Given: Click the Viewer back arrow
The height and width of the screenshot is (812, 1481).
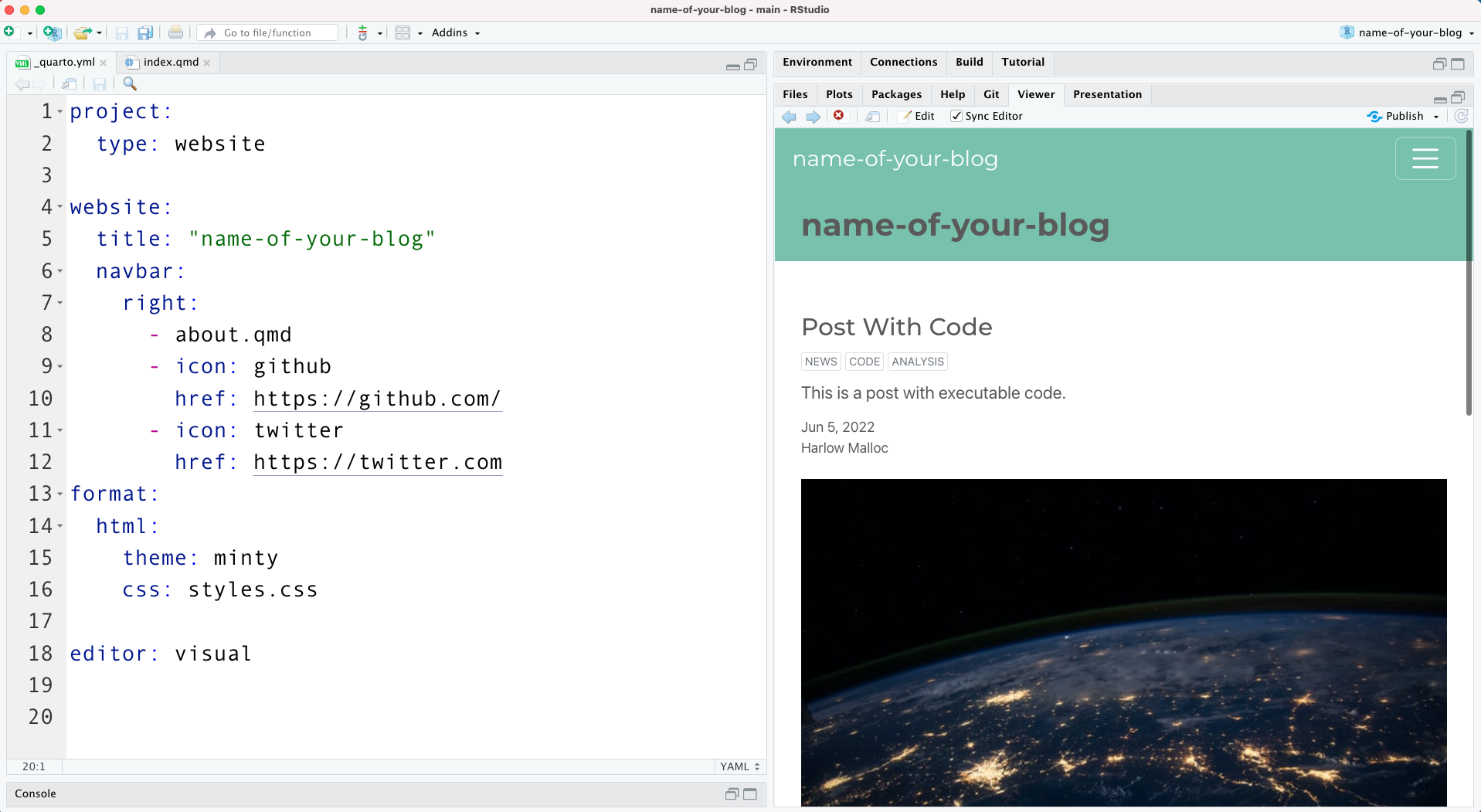Looking at the screenshot, I should [x=789, y=117].
